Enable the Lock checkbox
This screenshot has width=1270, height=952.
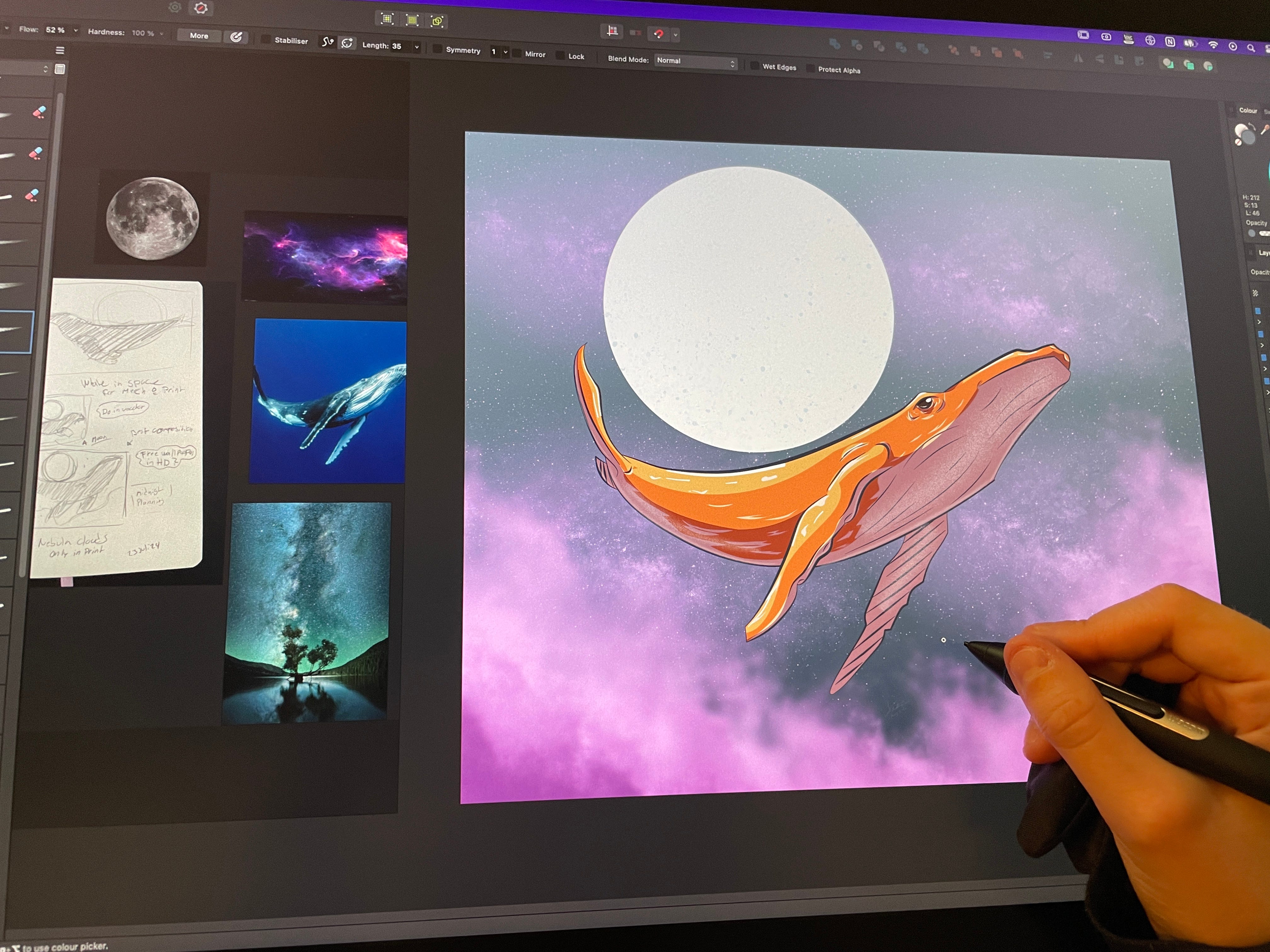tap(560, 55)
